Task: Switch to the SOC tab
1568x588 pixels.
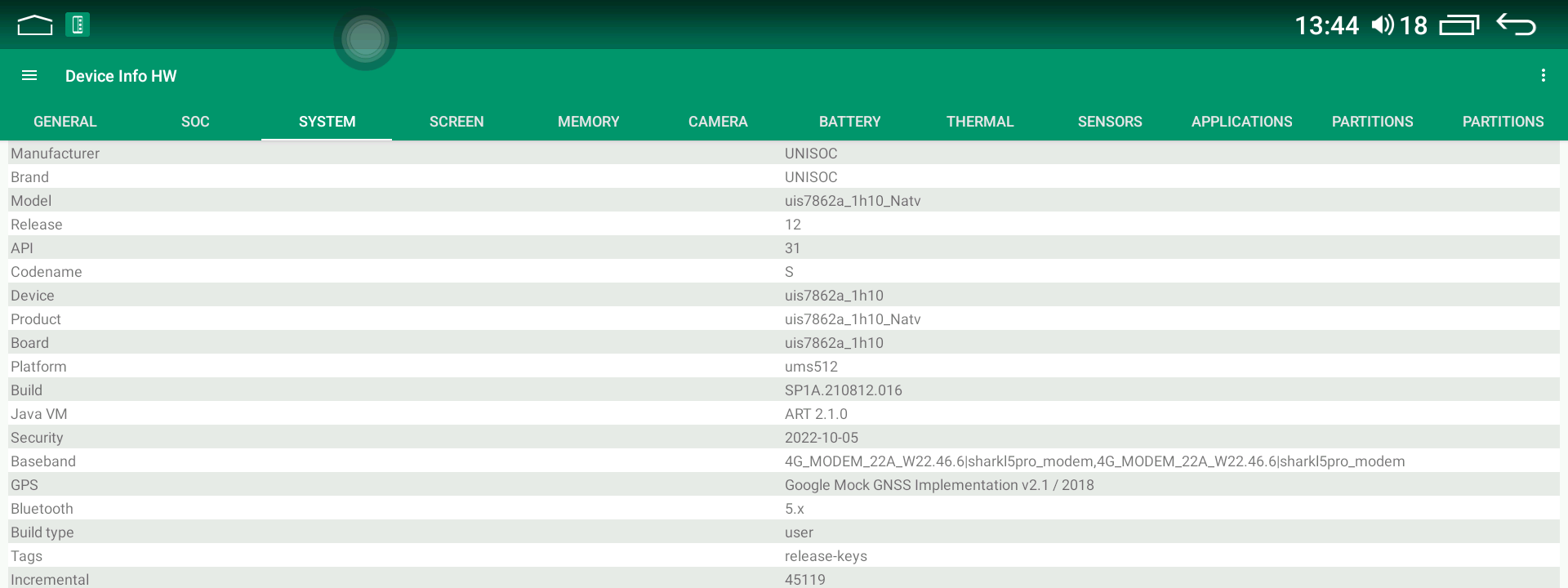Action: click(195, 122)
